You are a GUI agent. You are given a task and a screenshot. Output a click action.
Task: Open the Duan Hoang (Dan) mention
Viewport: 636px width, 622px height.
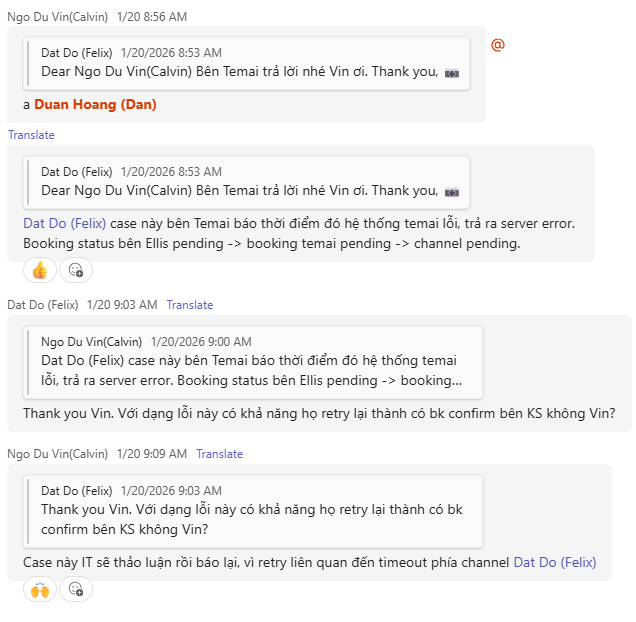[95, 104]
